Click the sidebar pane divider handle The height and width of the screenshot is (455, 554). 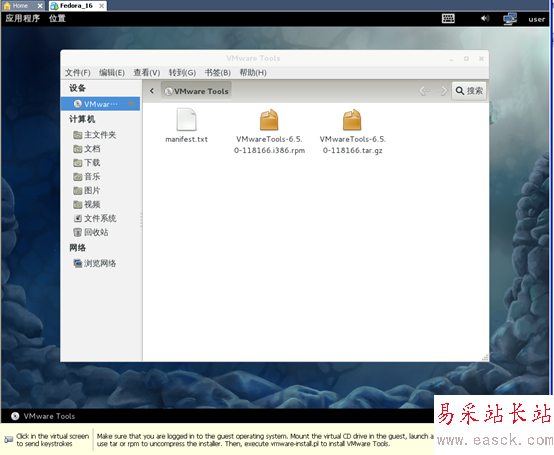141,220
